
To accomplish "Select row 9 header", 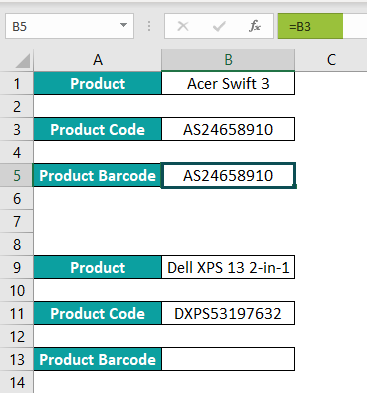I will [x=17, y=267].
